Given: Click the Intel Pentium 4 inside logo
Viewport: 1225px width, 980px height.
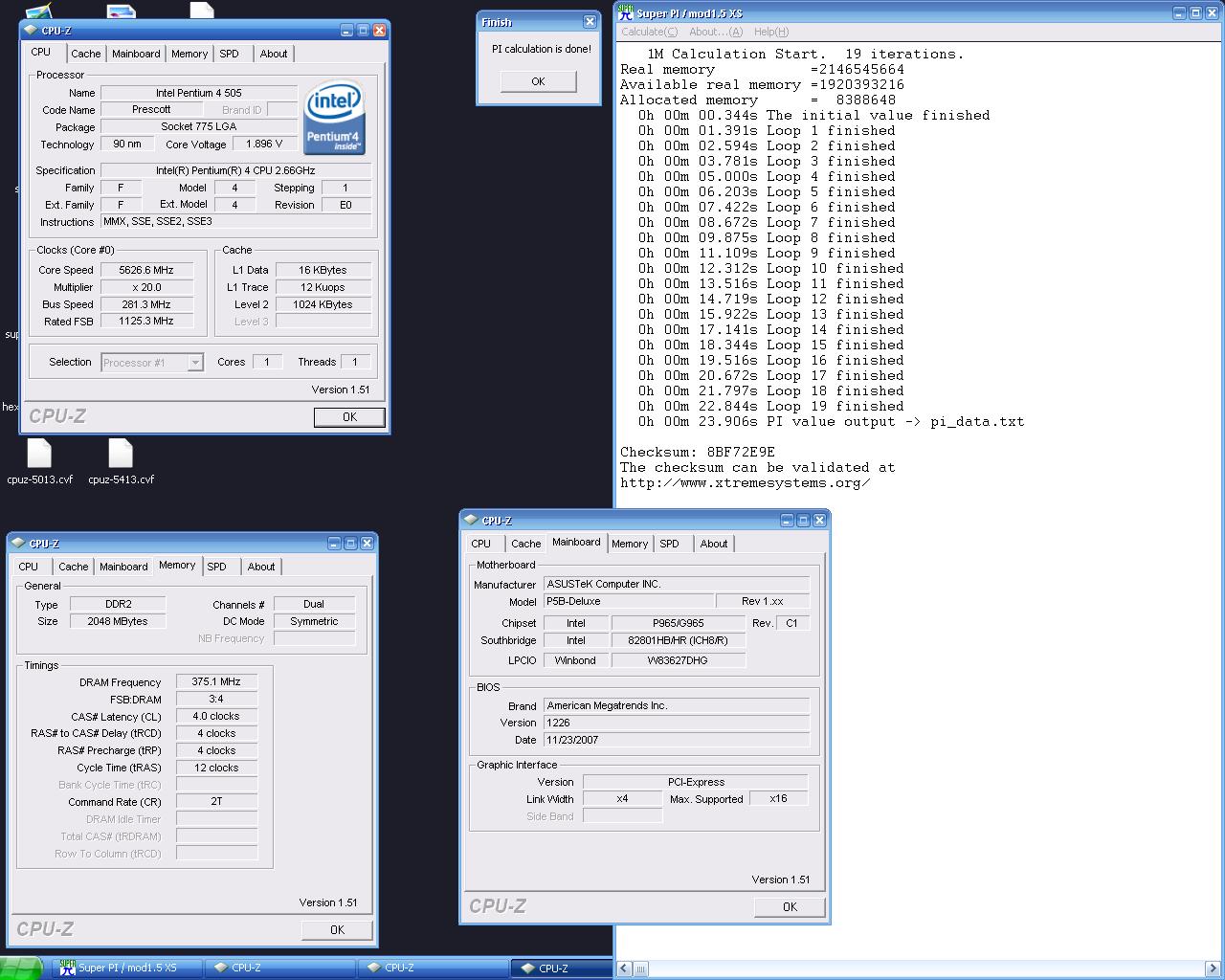Looking at the screenshot, I should pyautogui.click(x=334, y=118).
